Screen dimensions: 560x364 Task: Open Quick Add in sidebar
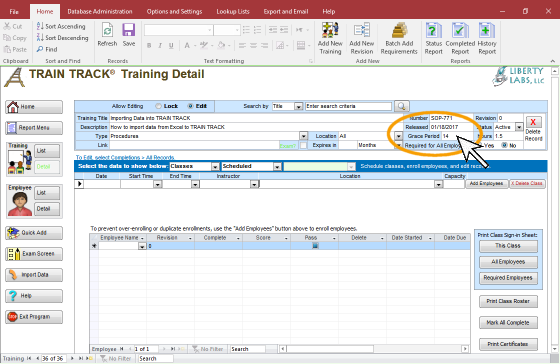point(34,233)
